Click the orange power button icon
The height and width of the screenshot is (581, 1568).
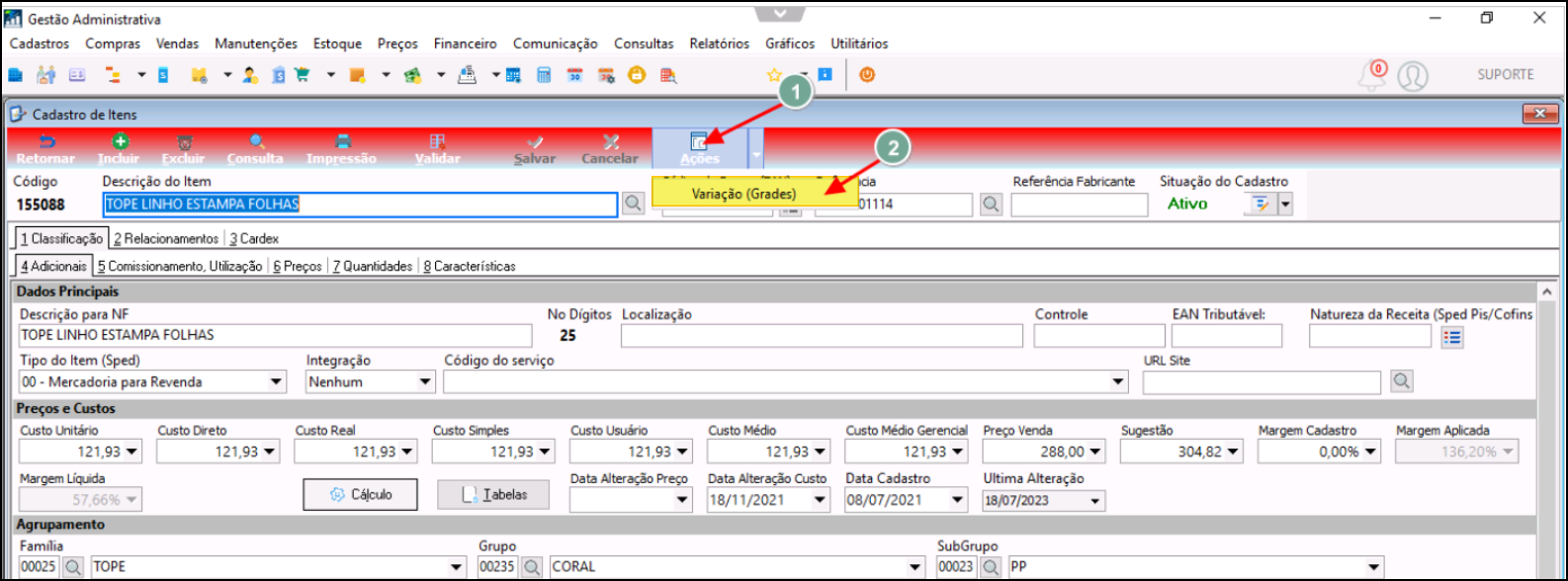pos(867,74)
